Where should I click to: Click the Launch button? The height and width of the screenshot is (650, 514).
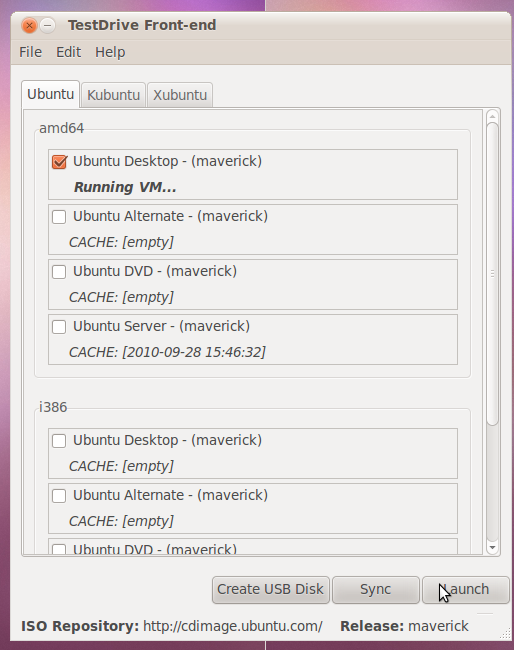point(466,589)
